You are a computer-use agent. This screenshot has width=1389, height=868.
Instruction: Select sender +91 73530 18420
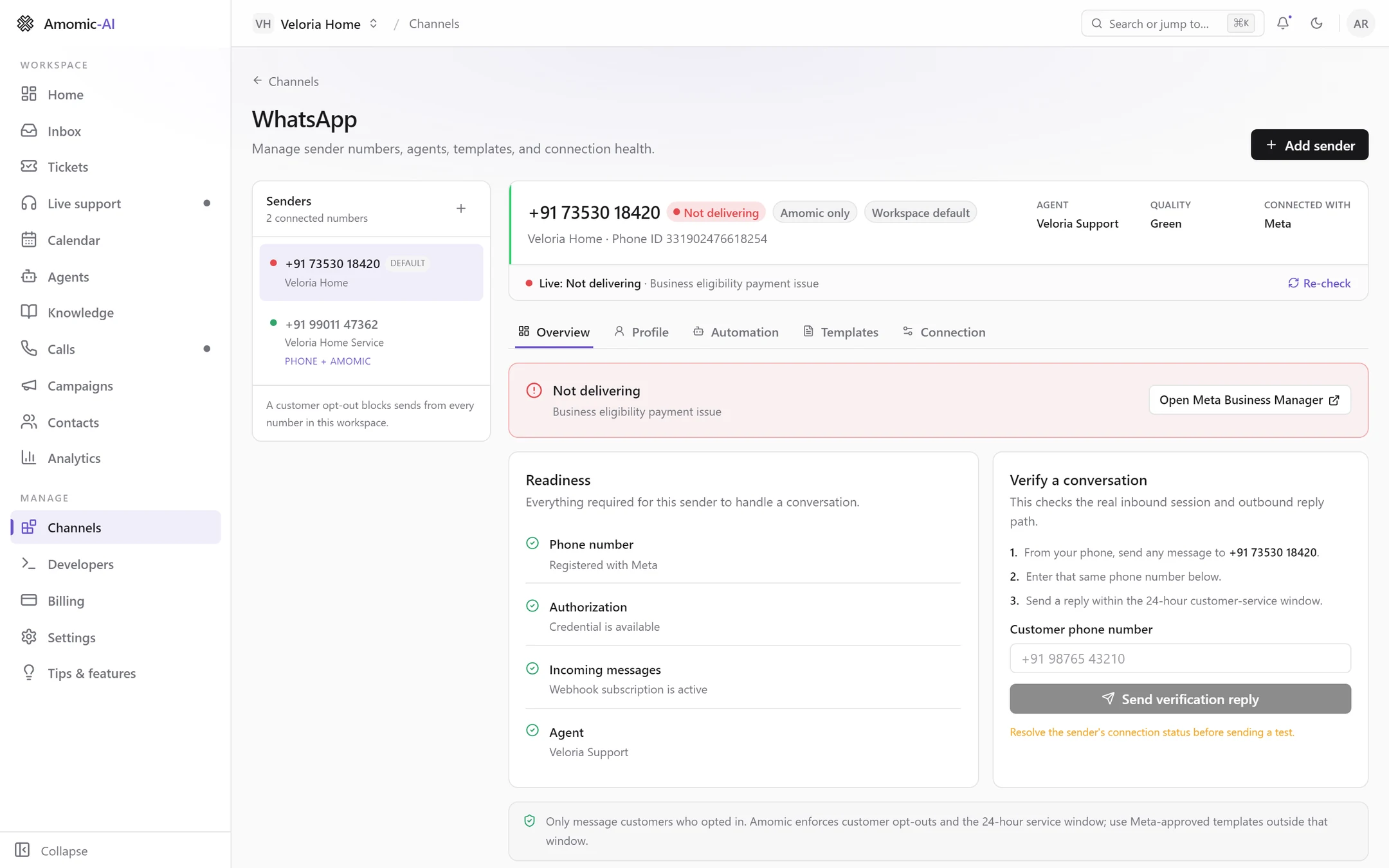pos(371,272)
